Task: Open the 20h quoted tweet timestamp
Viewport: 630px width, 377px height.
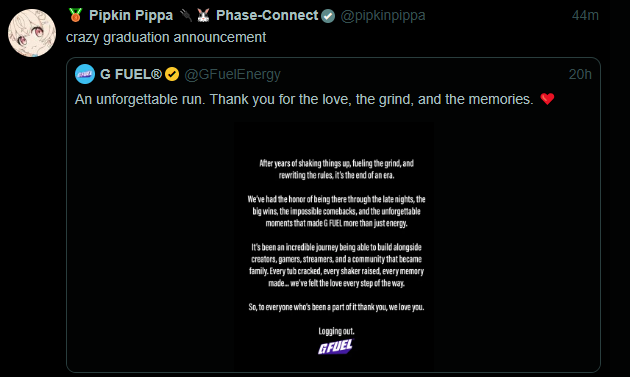Action: [x=580, y=74]
